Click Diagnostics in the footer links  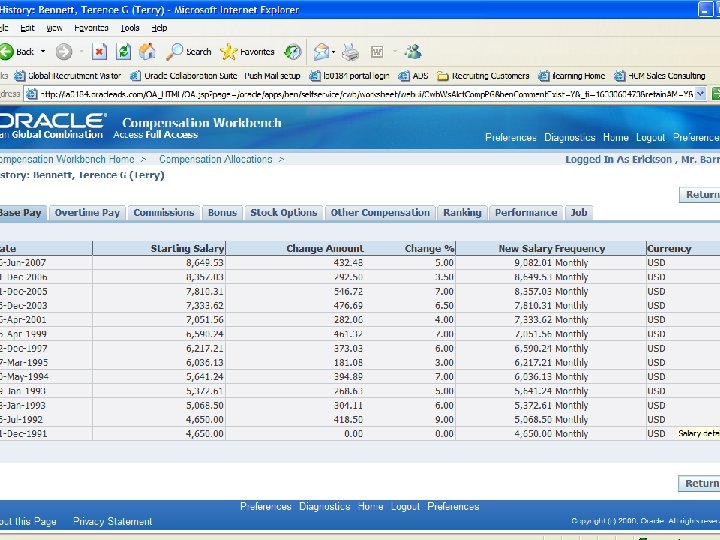click(x=325, y=506)
